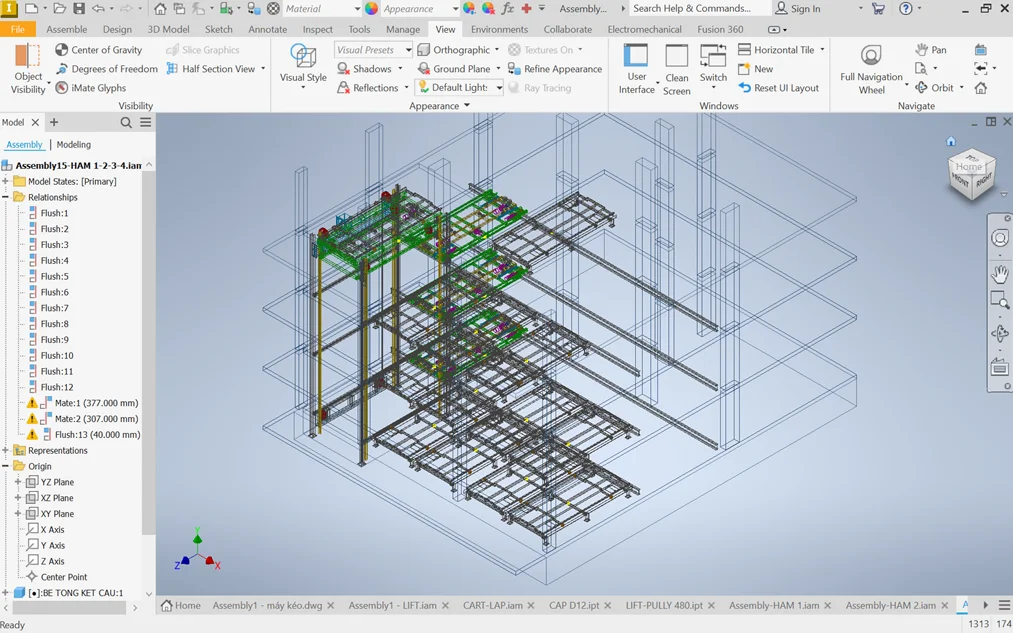Toggle Textures On setting
The height and width of the screenshot is (633, 1013).
pos(541,50)
